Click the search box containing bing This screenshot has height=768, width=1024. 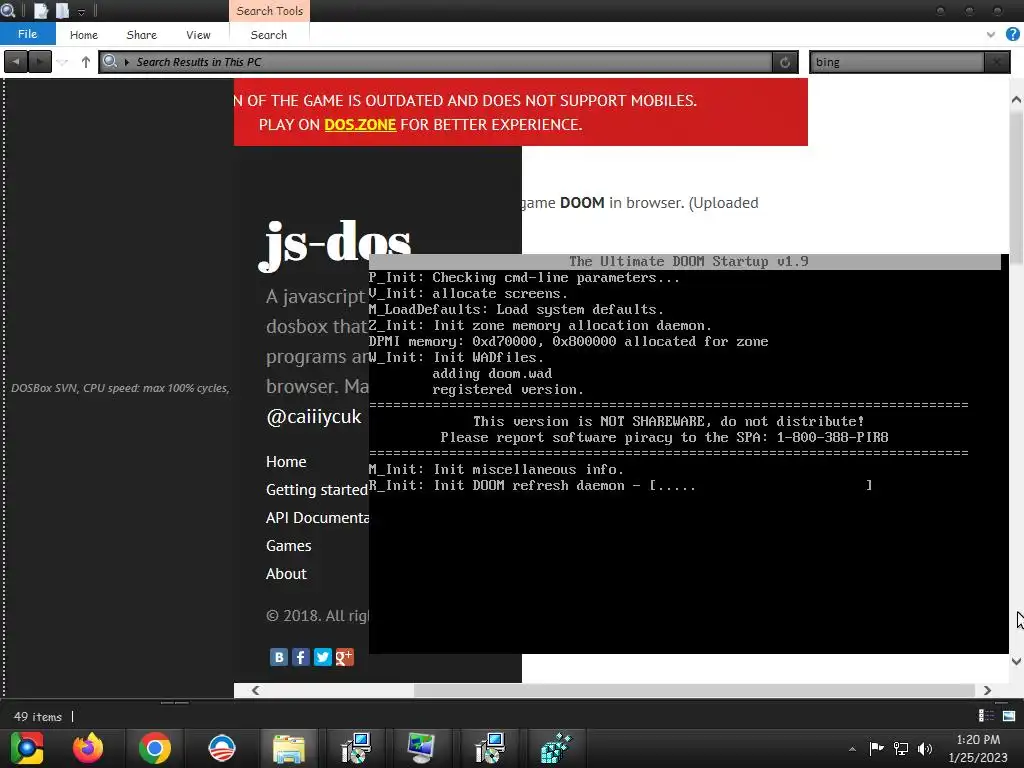tap(896, 62)
